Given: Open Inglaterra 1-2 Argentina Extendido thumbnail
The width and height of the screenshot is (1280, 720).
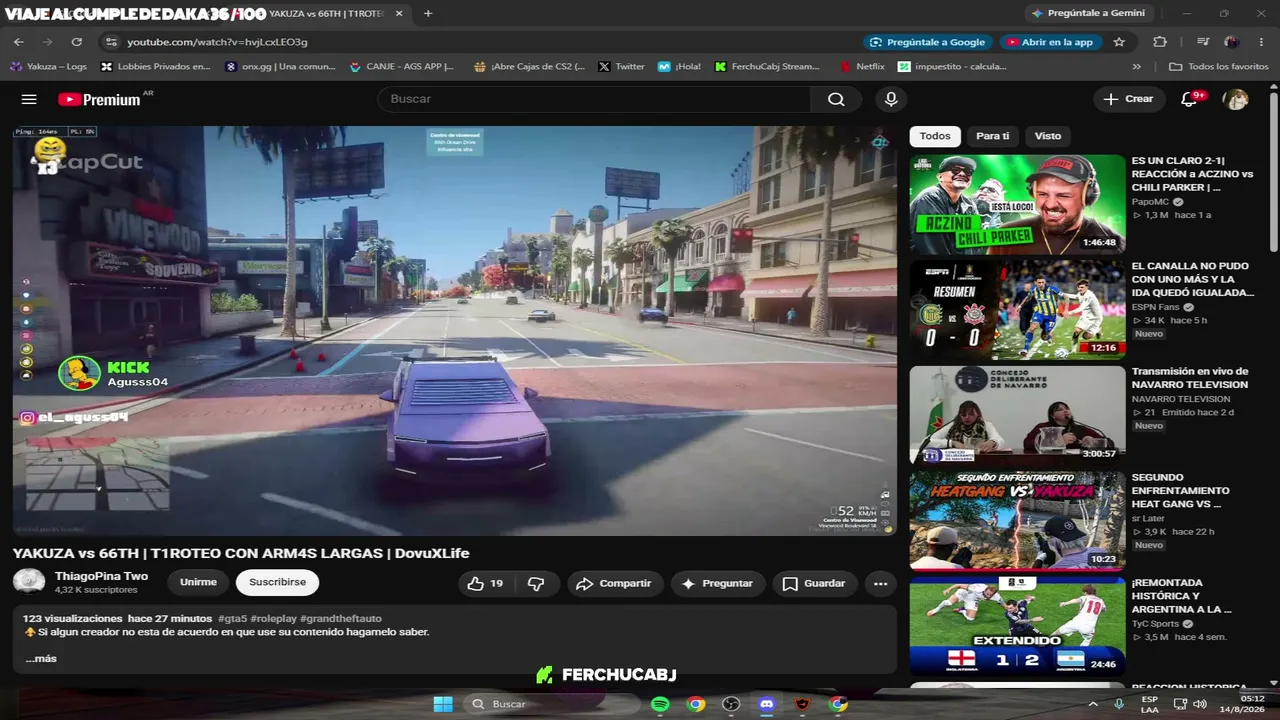Looking at the screenshot, I should tap(1017, 626).
